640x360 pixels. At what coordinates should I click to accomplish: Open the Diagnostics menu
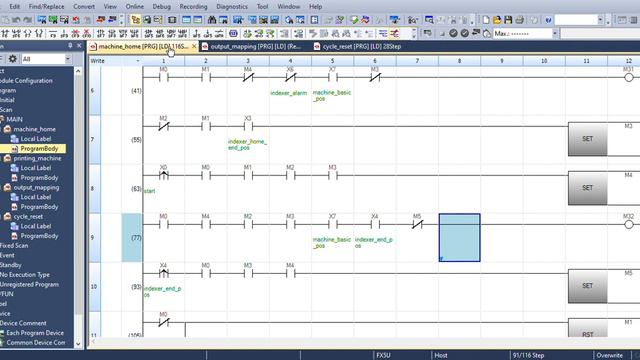click(232, 7)
